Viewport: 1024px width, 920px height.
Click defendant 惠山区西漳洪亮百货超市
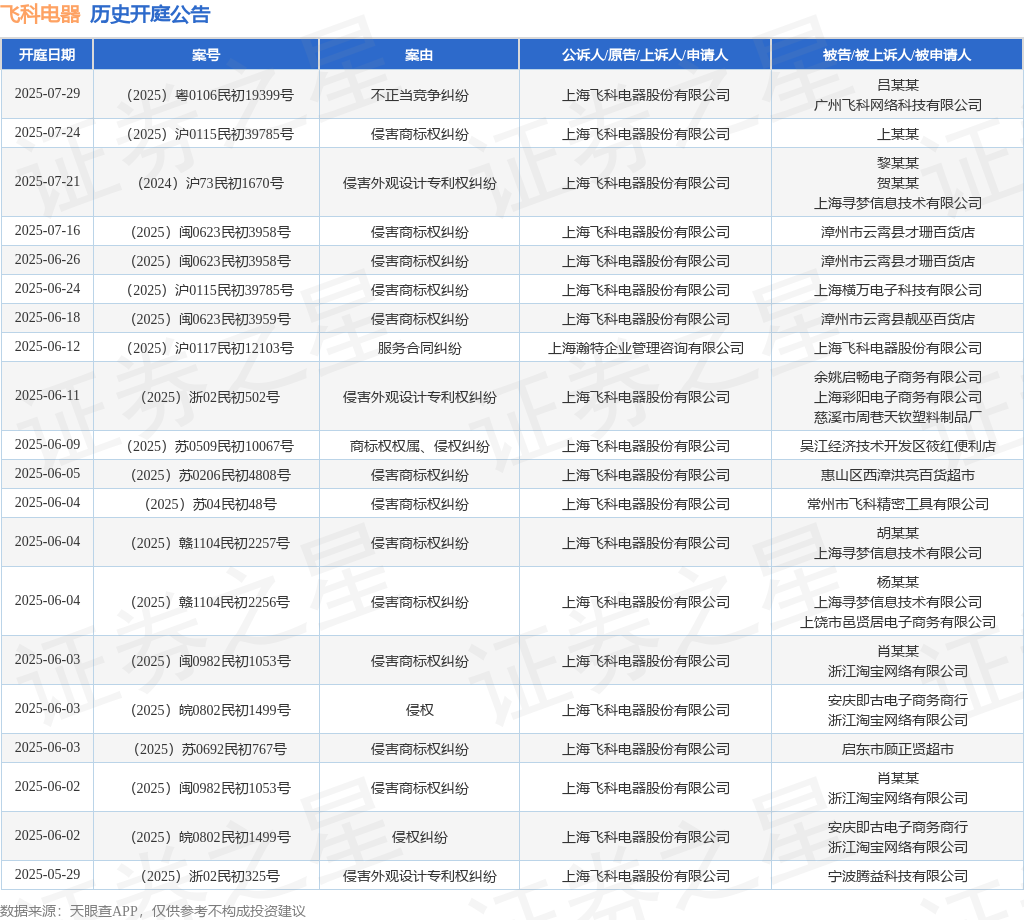[897, 475]
